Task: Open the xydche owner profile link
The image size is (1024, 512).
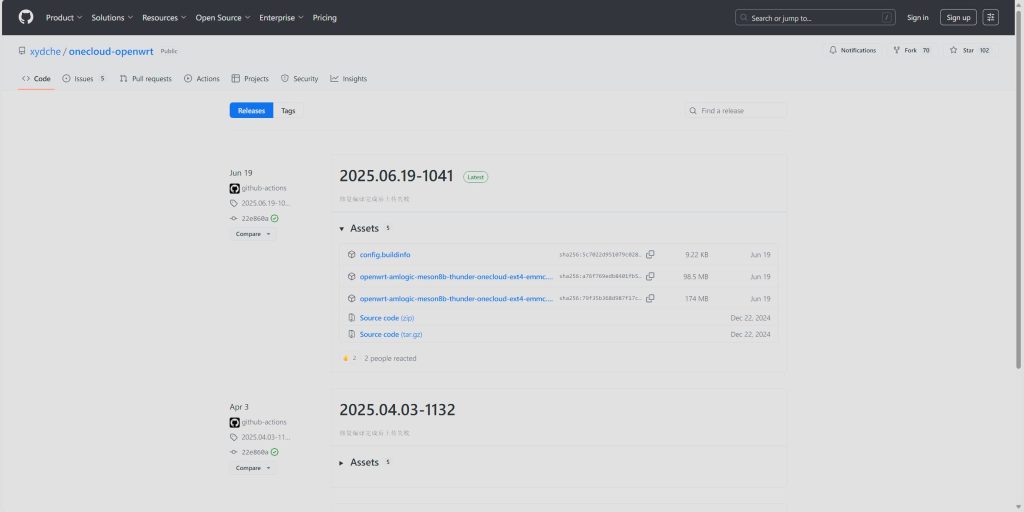Action: tap(45, 51)
